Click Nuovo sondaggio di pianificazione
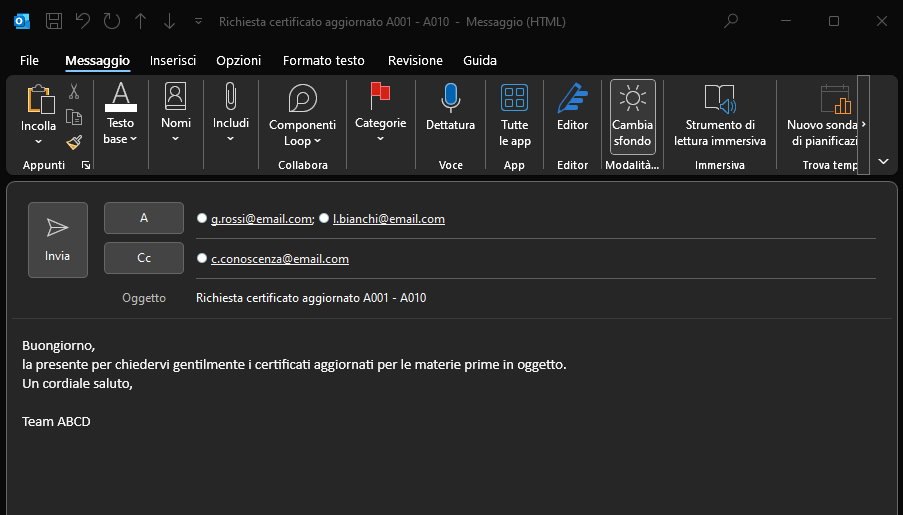Screen dimensions: 903x515 pyautogui.click(x=822, y=115)
